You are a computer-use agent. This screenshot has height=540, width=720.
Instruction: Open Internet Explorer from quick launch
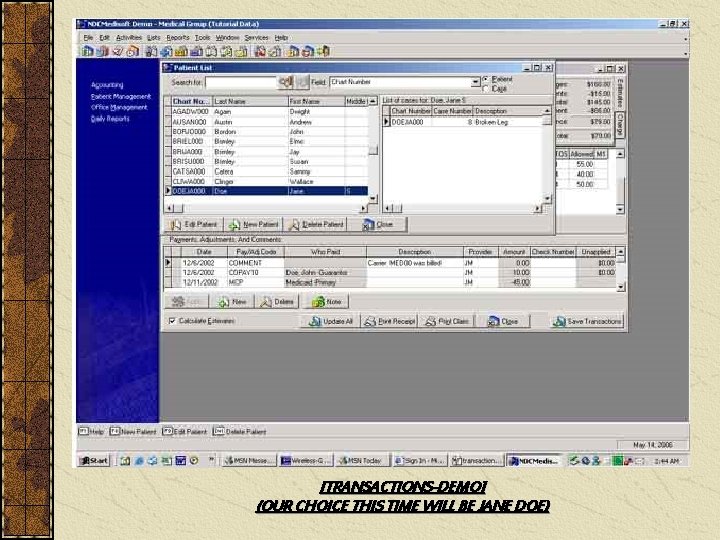pos(139,461)
